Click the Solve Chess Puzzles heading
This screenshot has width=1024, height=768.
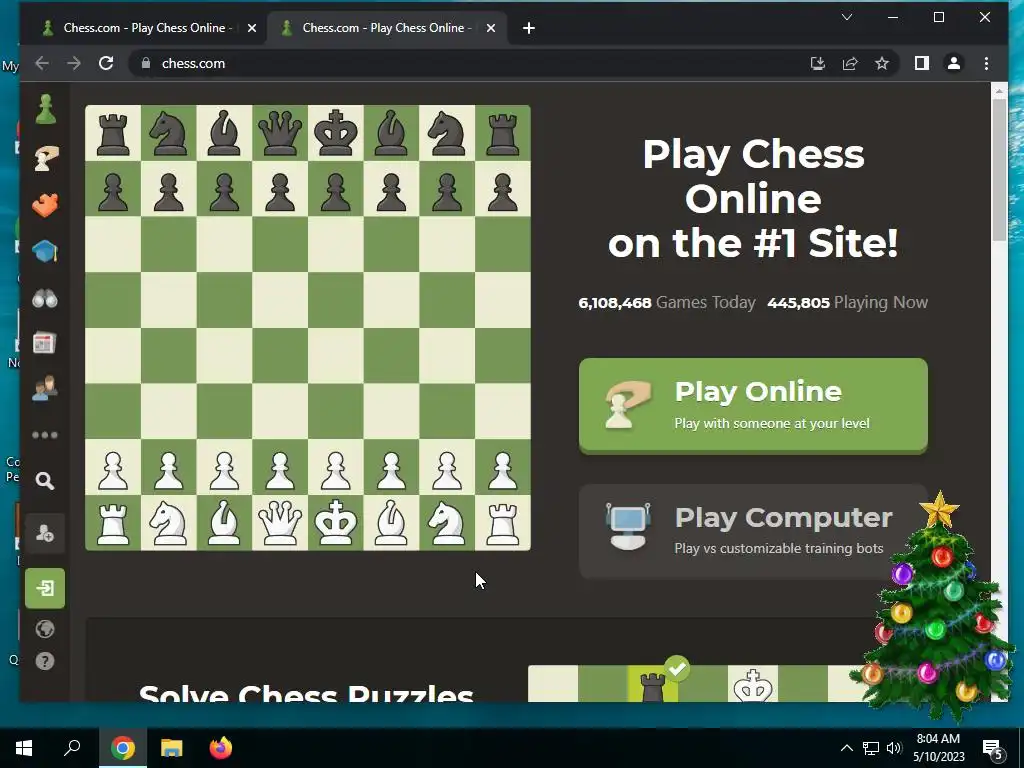point(306,693)
